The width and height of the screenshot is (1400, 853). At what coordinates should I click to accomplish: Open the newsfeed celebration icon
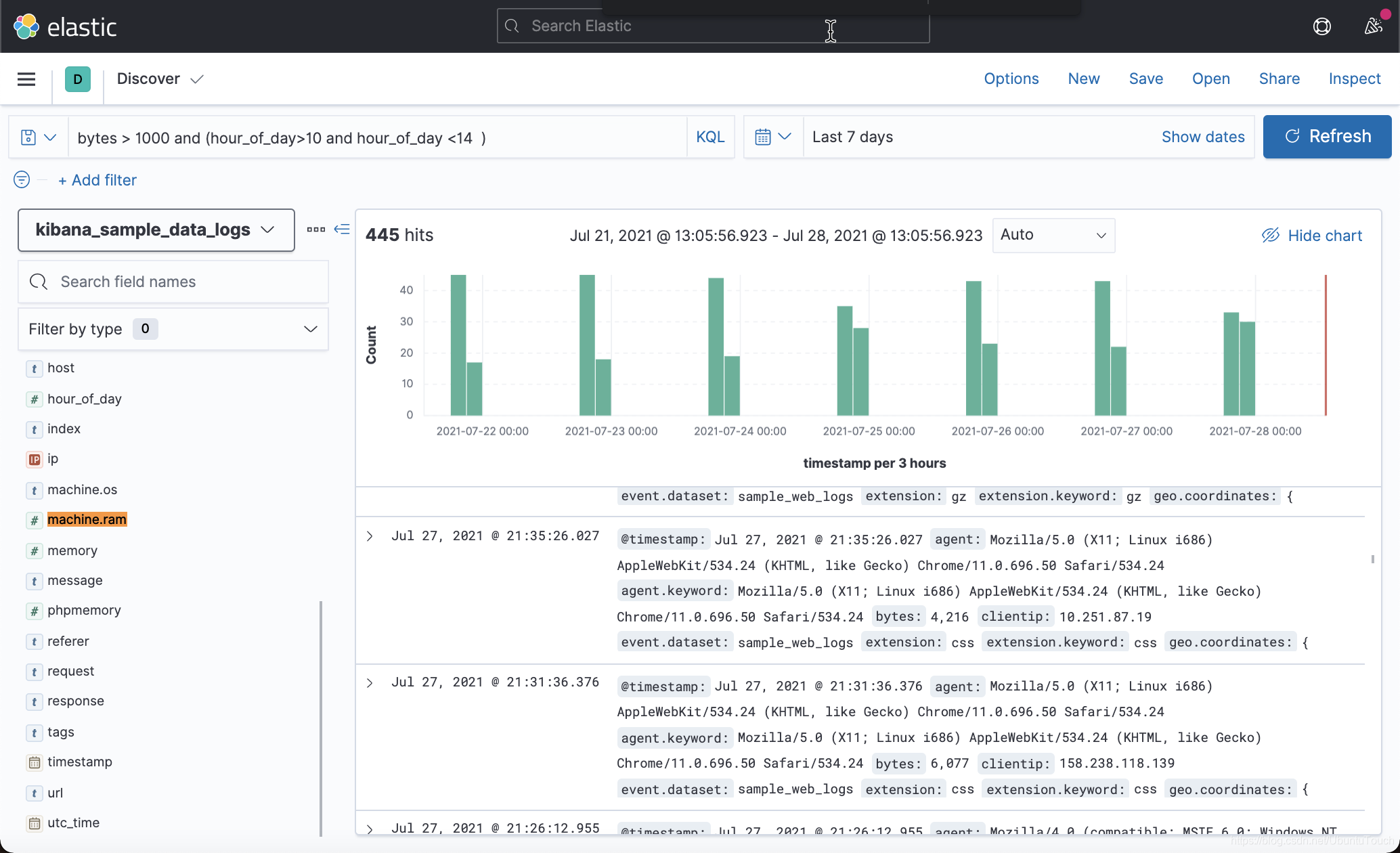click(1373, 26)
